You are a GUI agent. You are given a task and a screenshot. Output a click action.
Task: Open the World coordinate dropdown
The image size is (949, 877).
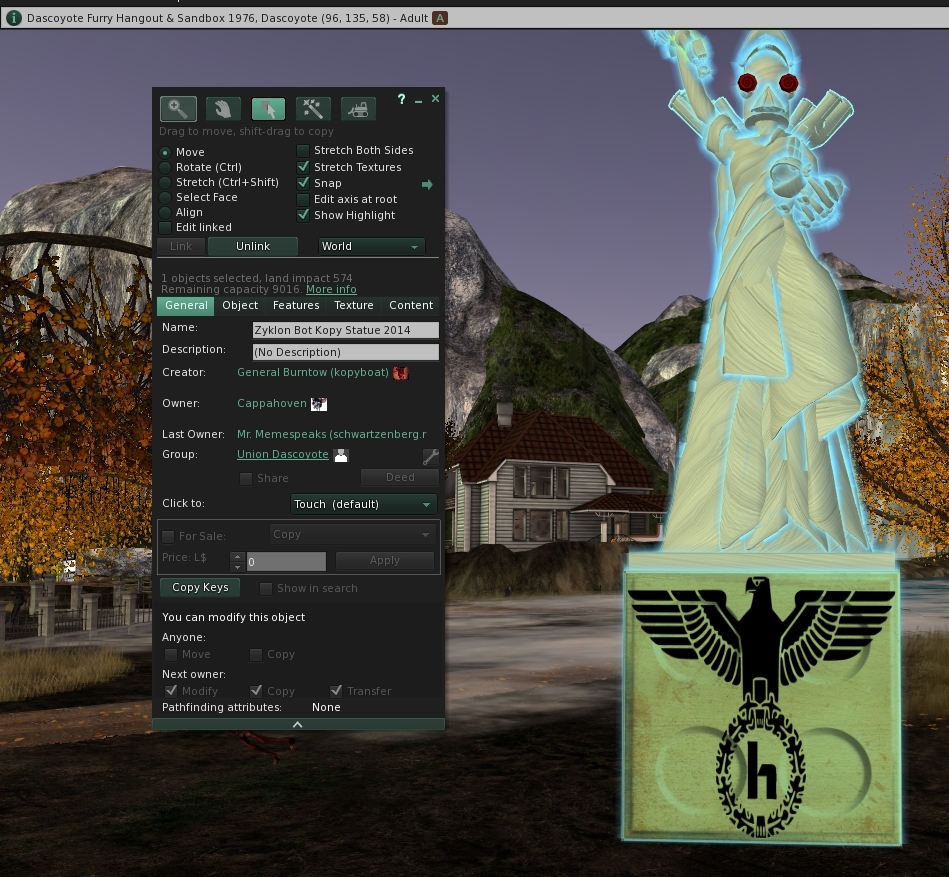(371, 246)
